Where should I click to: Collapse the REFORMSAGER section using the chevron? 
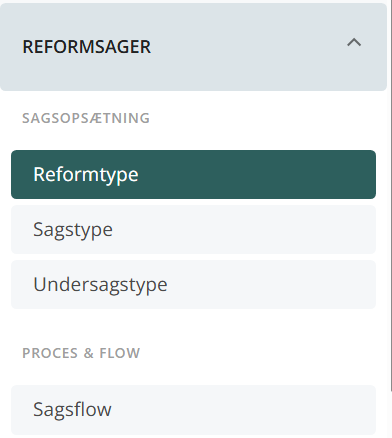tap(354, 43)
